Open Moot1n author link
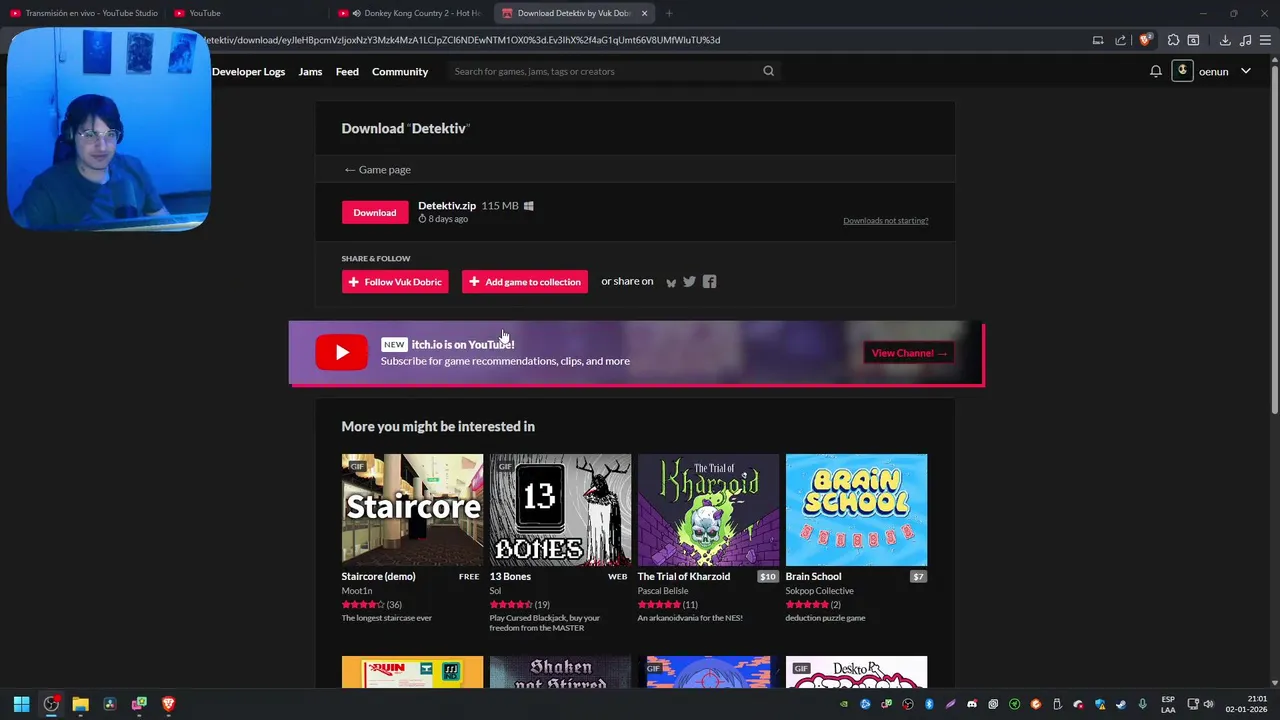This screenshot has width=1280, height=720. pos(357,591)
